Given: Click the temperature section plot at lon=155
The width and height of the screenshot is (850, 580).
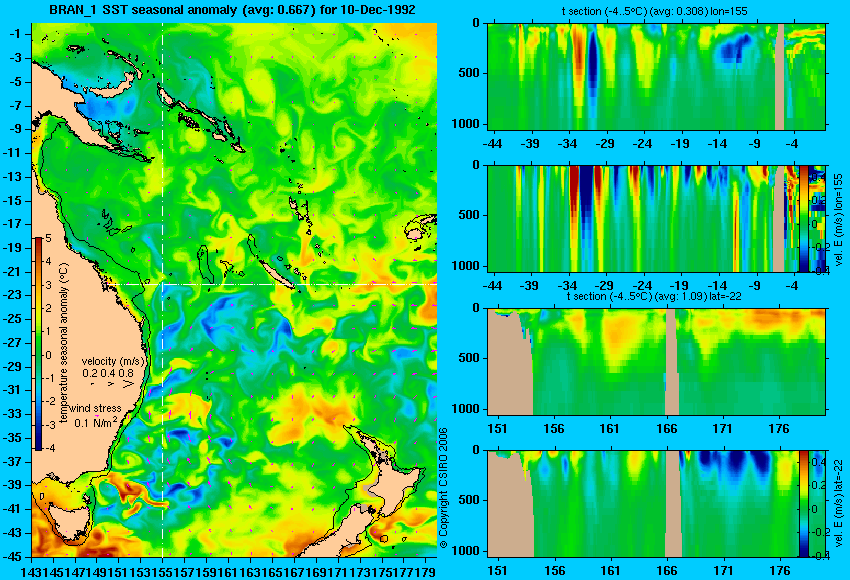Looking at the screenshot, I should coord(656,76).
